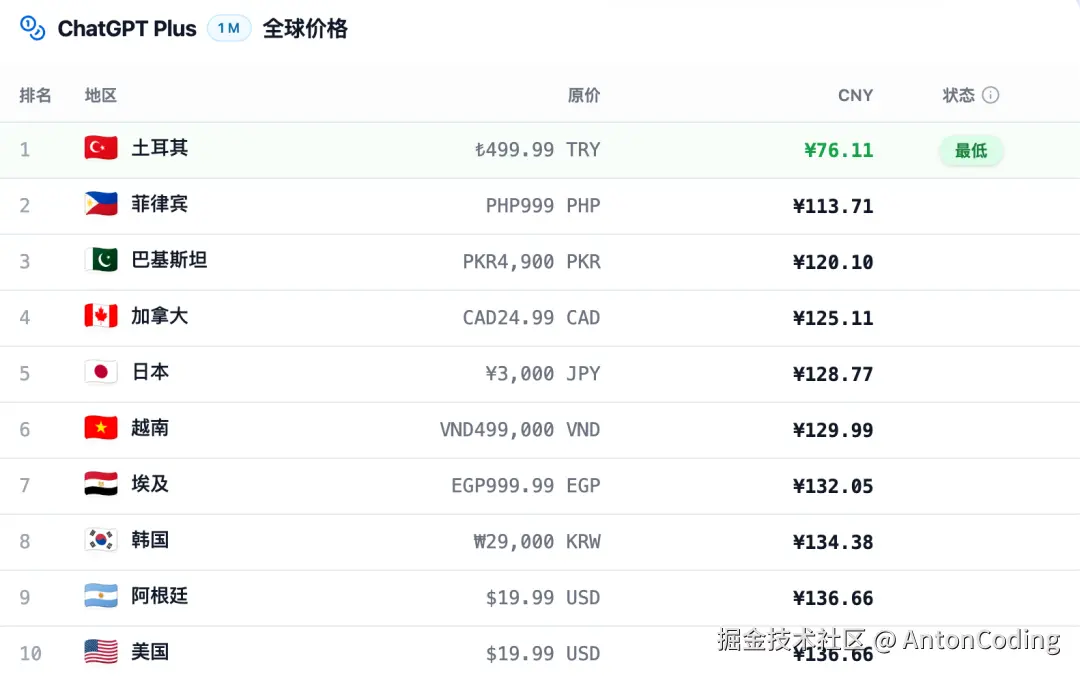The width and height of the screenshot is (1080, 676).
Task: Click the CNY price ¥129.99
Action: pos(833,430)
